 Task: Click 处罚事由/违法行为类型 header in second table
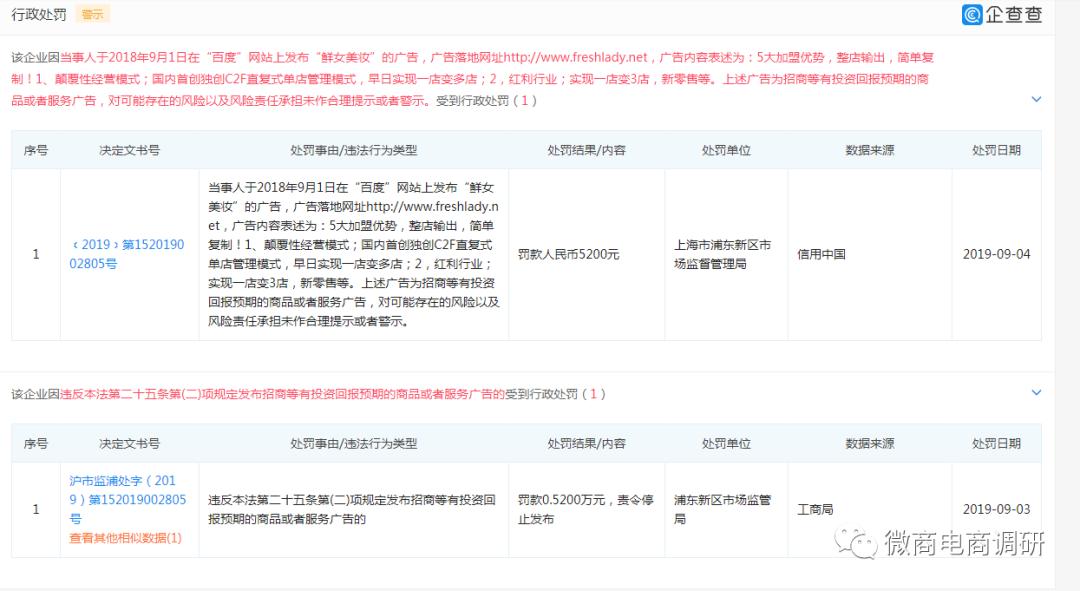tap(353, 444)
